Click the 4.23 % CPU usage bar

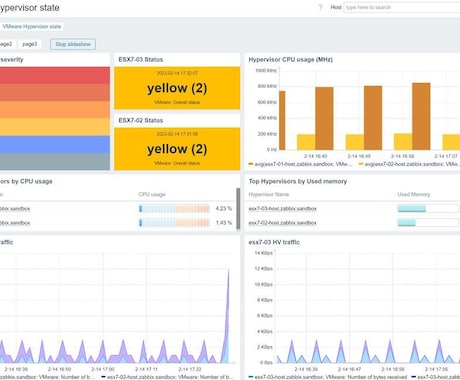coord(174,209)
